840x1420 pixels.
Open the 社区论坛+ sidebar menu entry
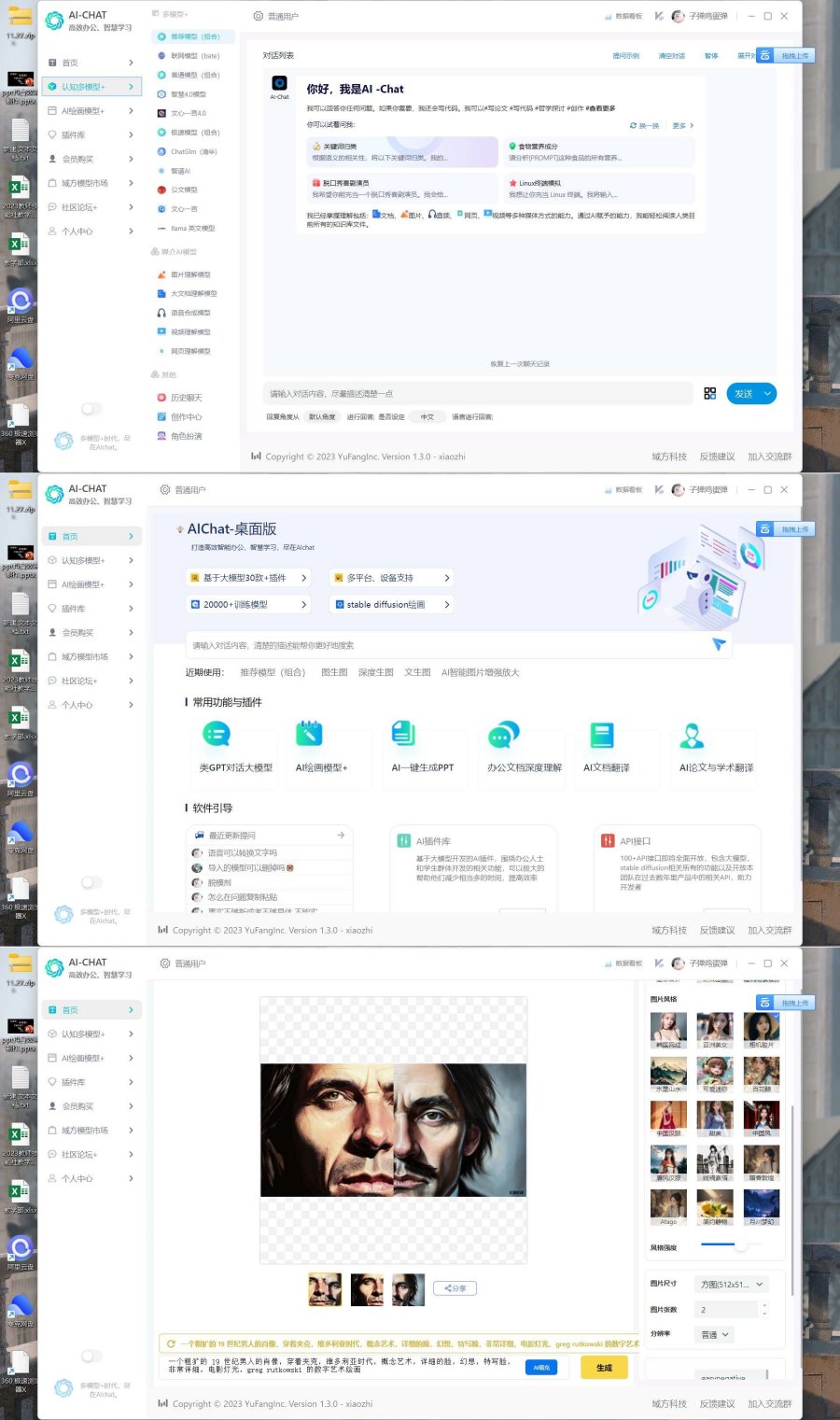coord(79,206)
